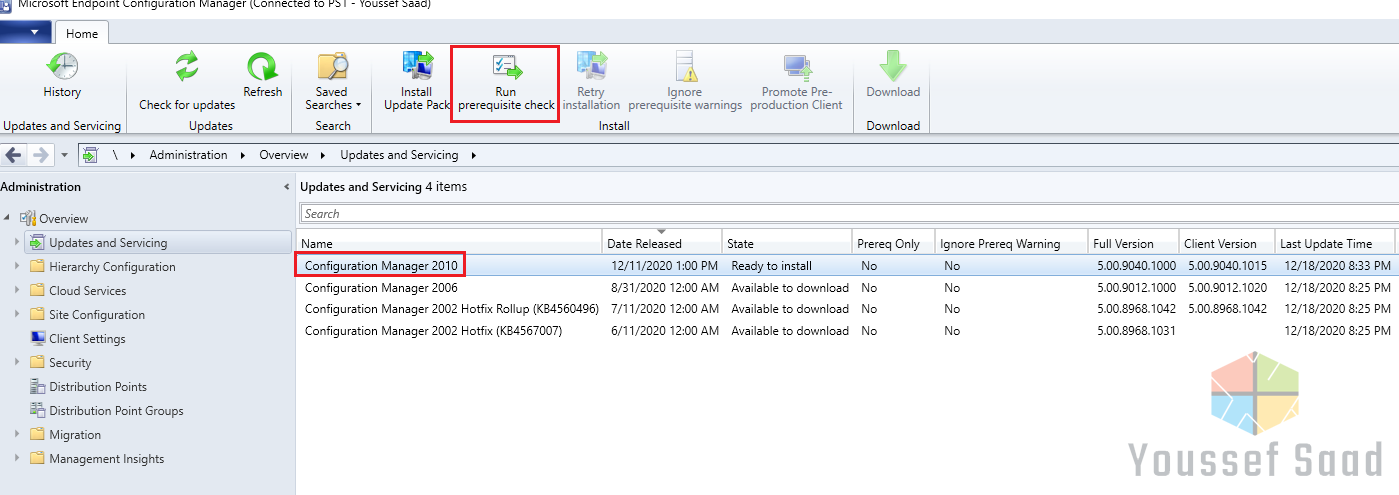Click Promote Pre-production Client
This screenshot has width=1399, height=495.
tap(796, 82)
